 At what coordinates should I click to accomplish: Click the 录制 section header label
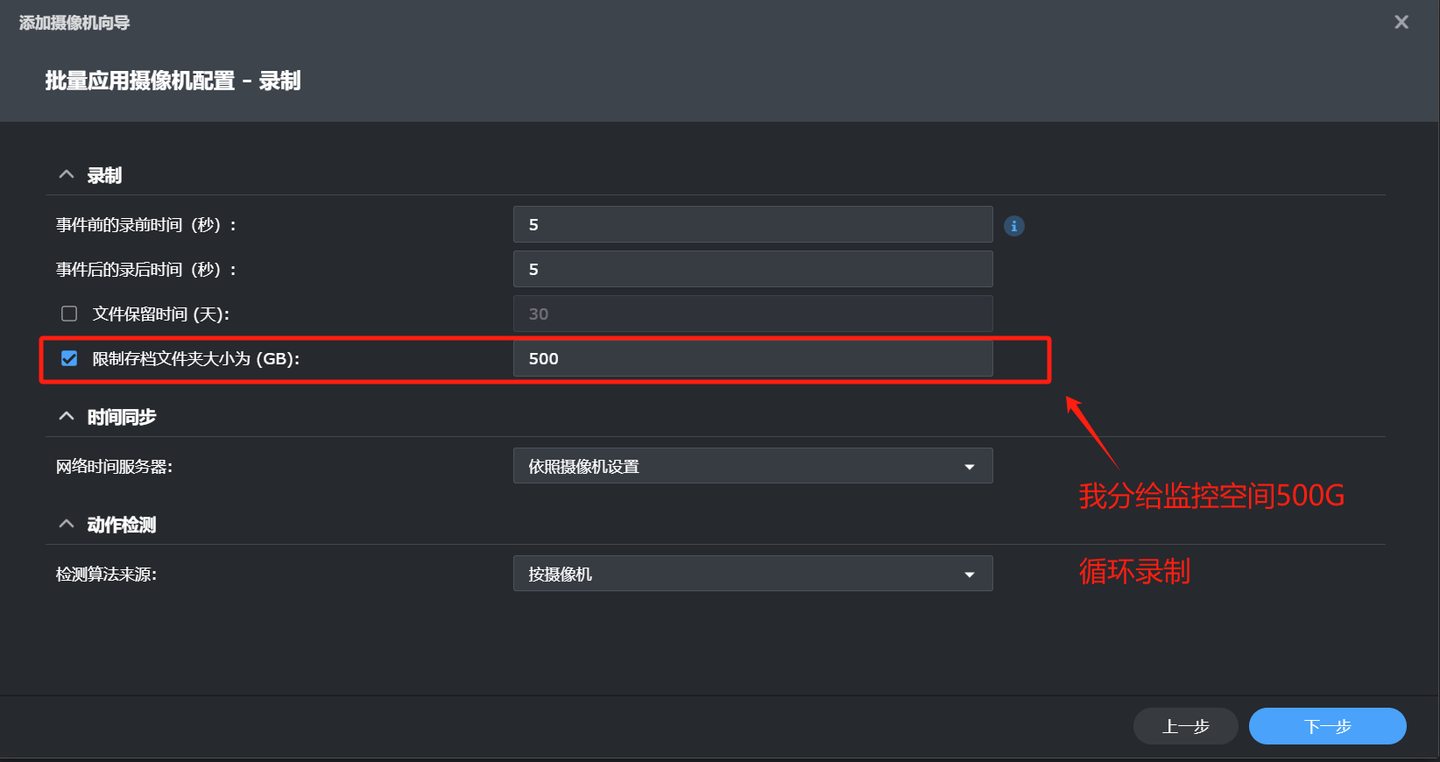pos(105,176)
